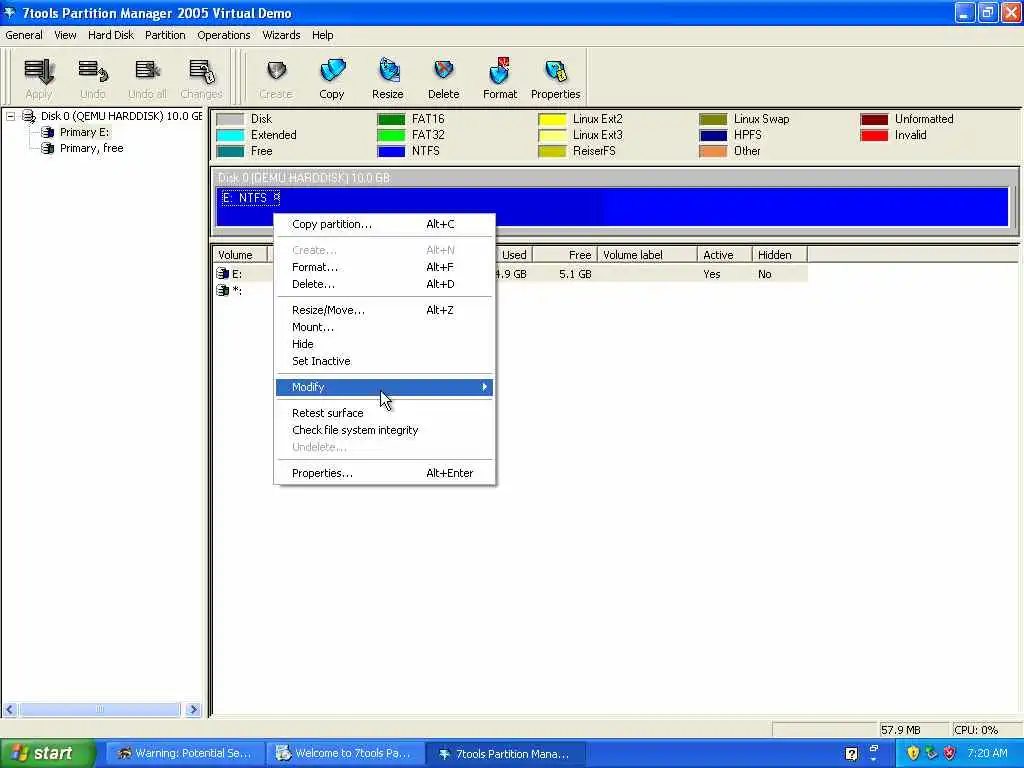Click the tree scrollbar right arrow
Screen dimensions: 1024x768
(x=193, y=710)
